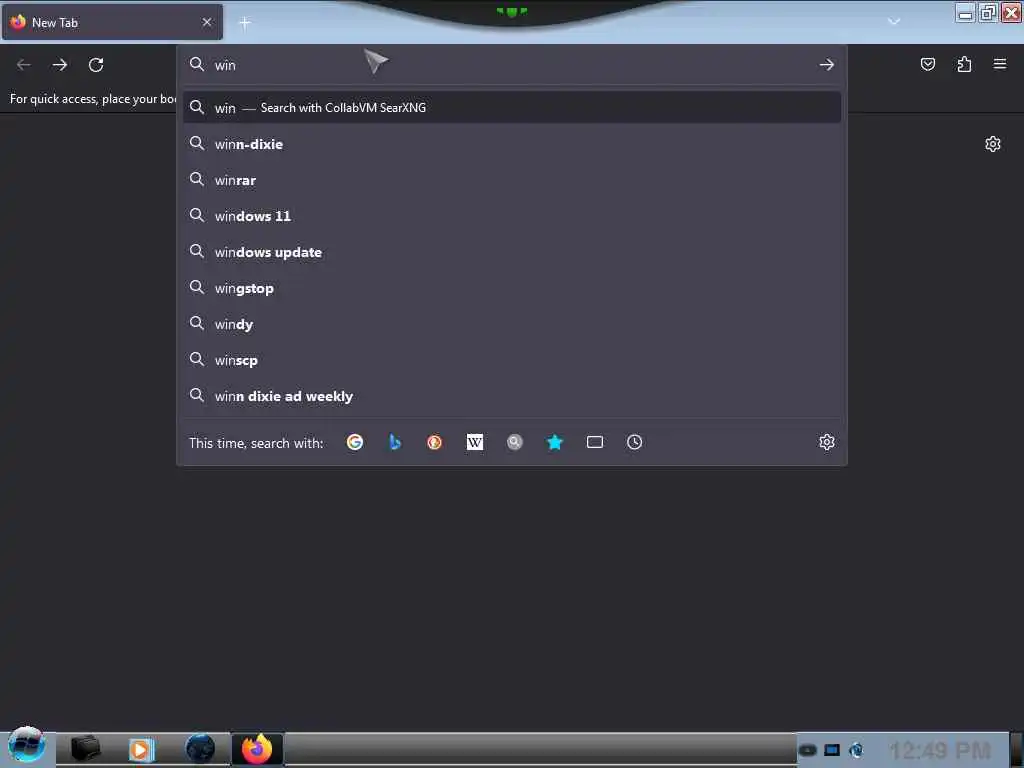This screenshot has height=768, width=1024.
Task: Pick suggestion windows update
Action: pos(512,252)
